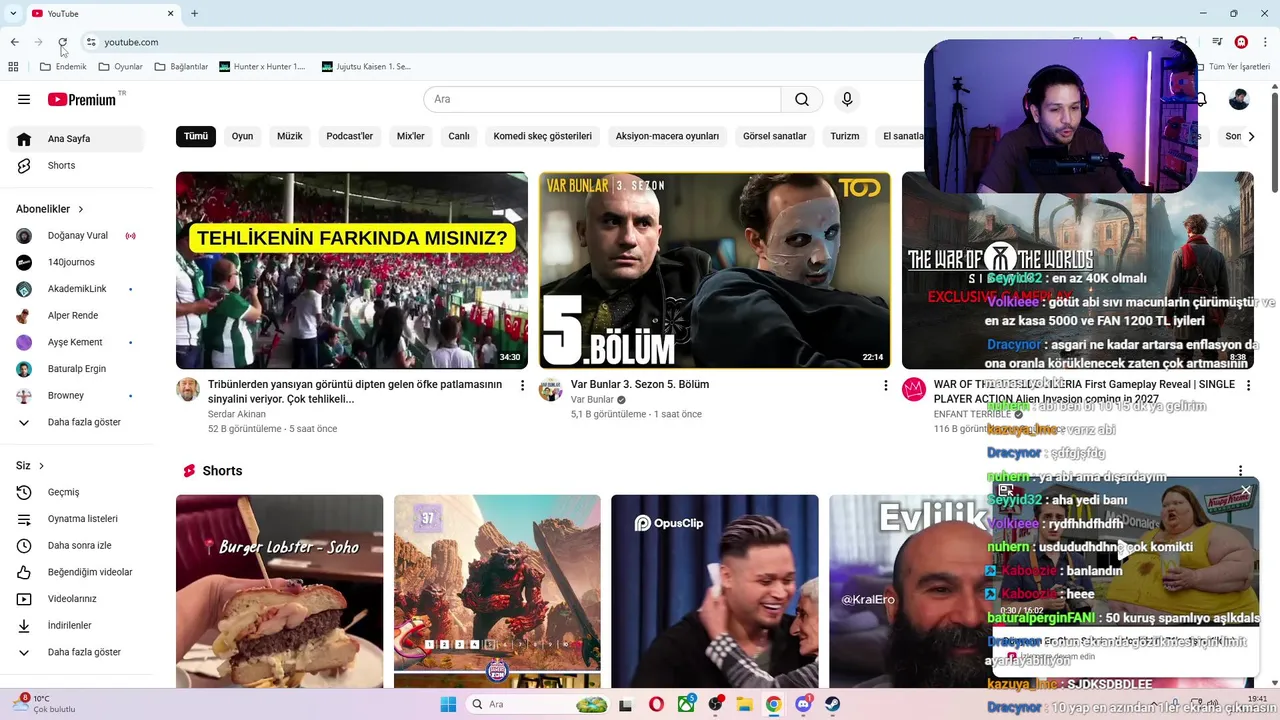Open Doğanay Vural subscription channel

76,236
